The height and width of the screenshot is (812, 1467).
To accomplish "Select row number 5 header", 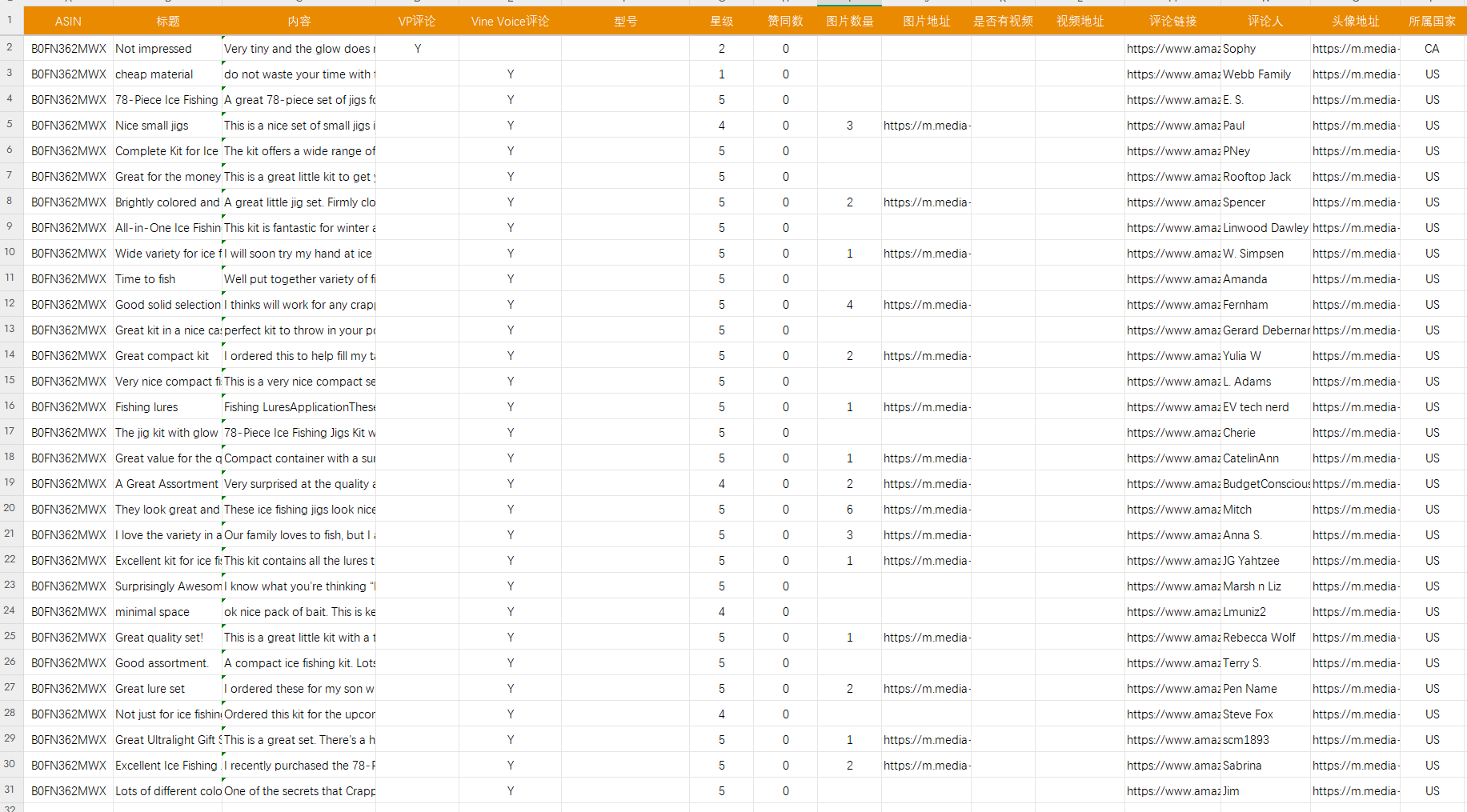I will (x=10, y=125).
